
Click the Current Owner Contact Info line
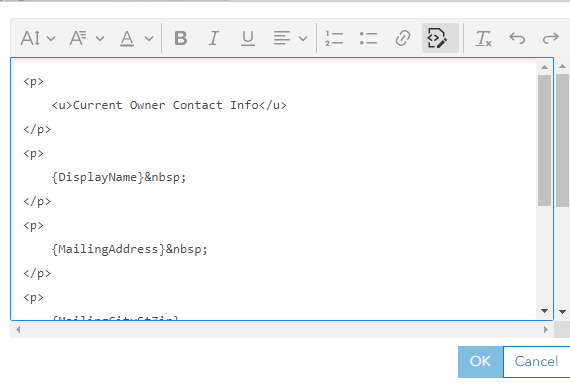[x=169, y=105]
